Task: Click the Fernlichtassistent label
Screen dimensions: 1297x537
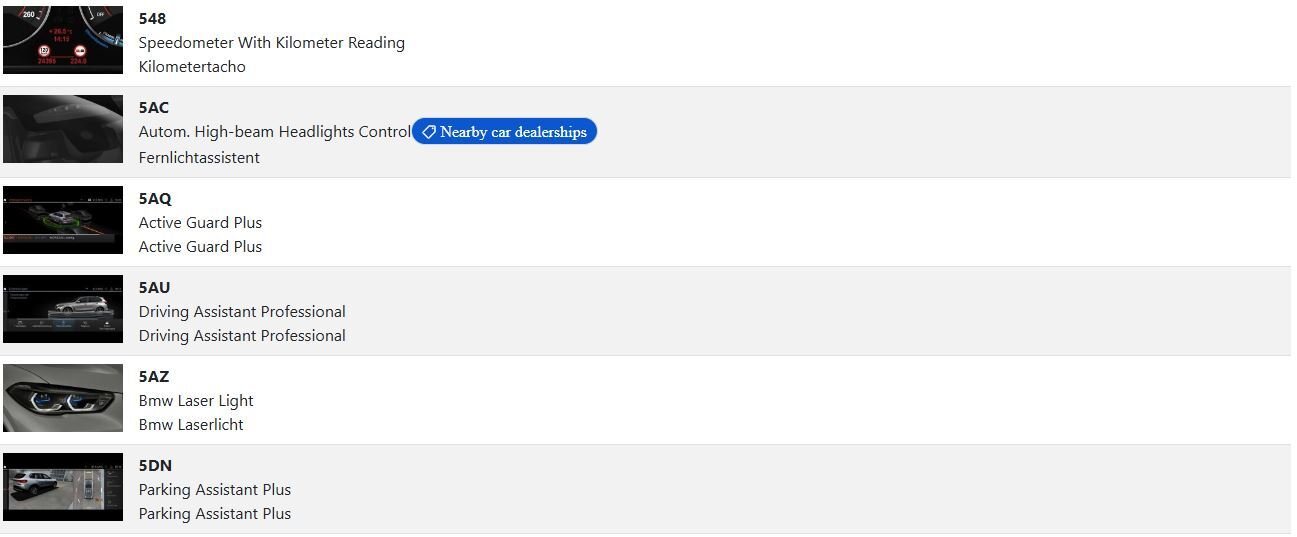Action: tap(199, 157)
